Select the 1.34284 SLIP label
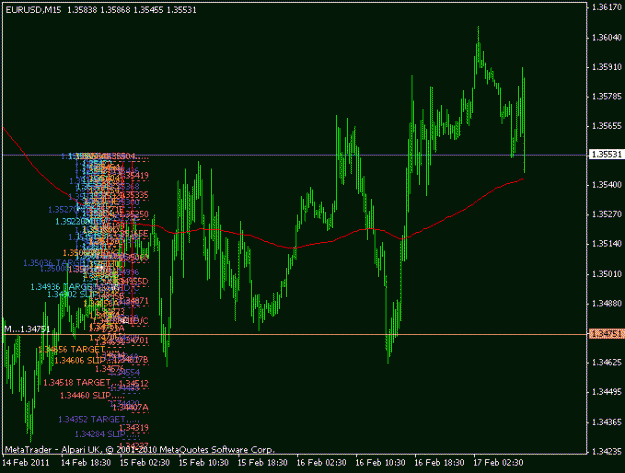 [x=100, y=434]
